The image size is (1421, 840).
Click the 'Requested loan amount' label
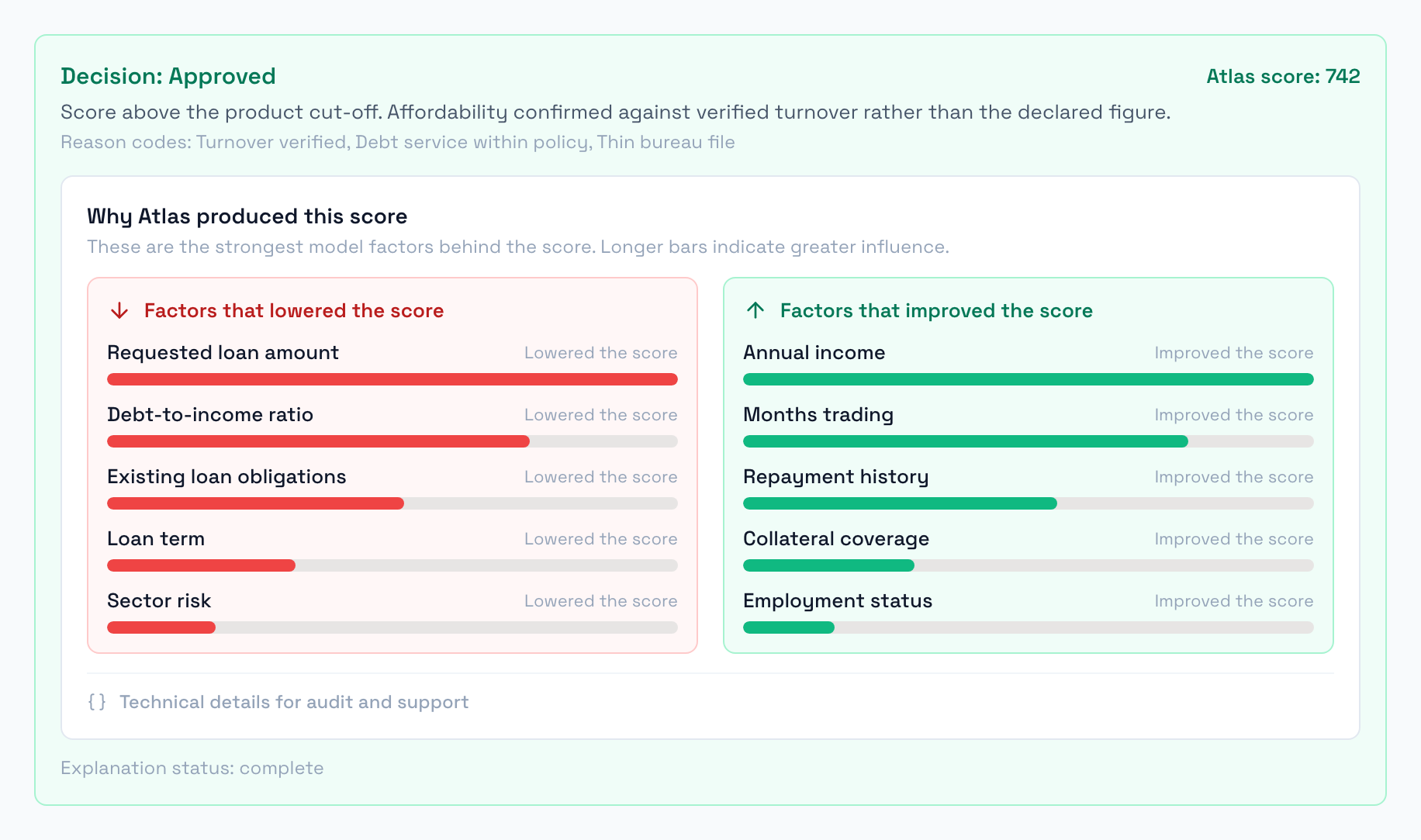223,353
